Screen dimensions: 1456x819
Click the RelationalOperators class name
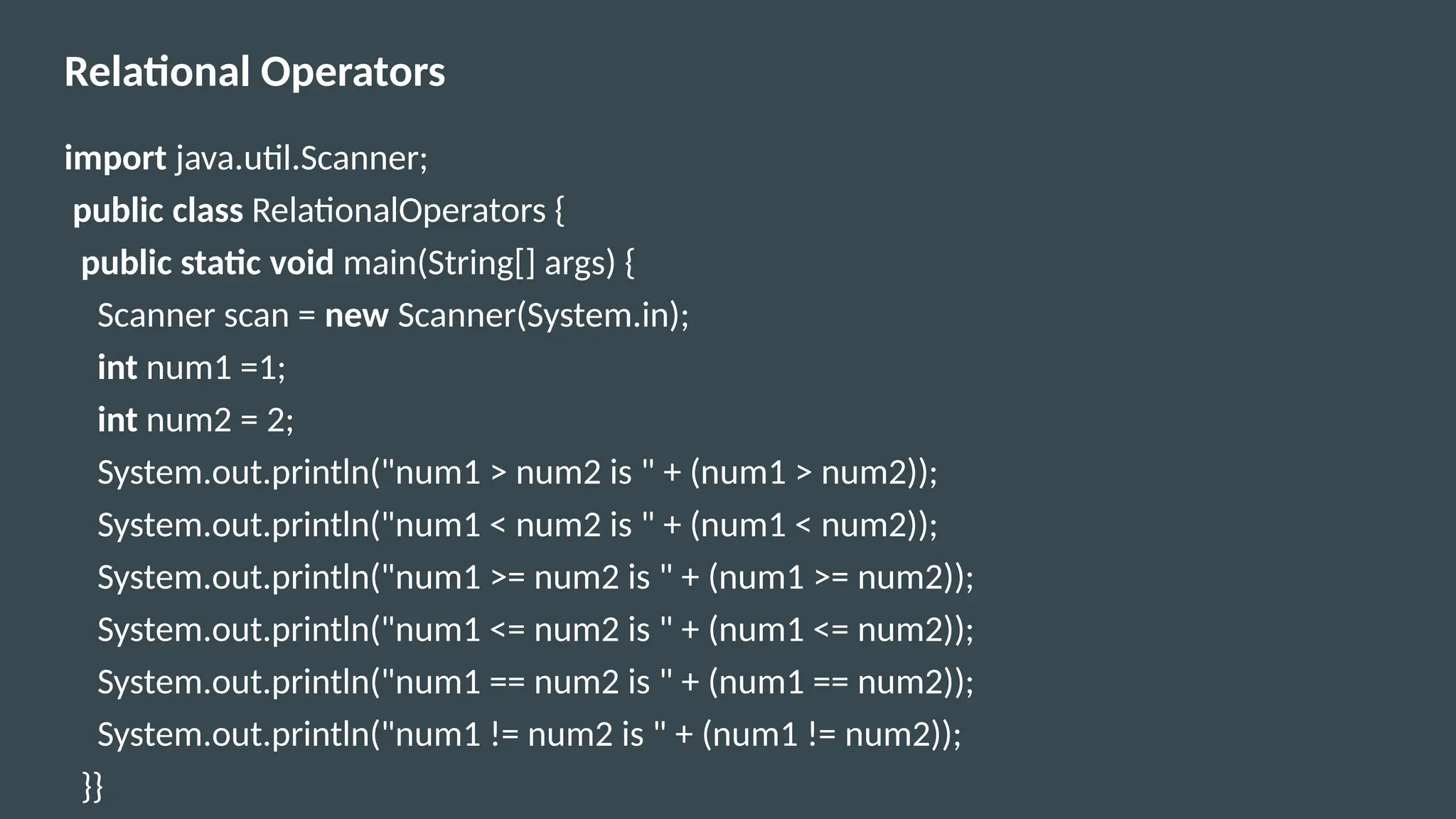[398, 210]
